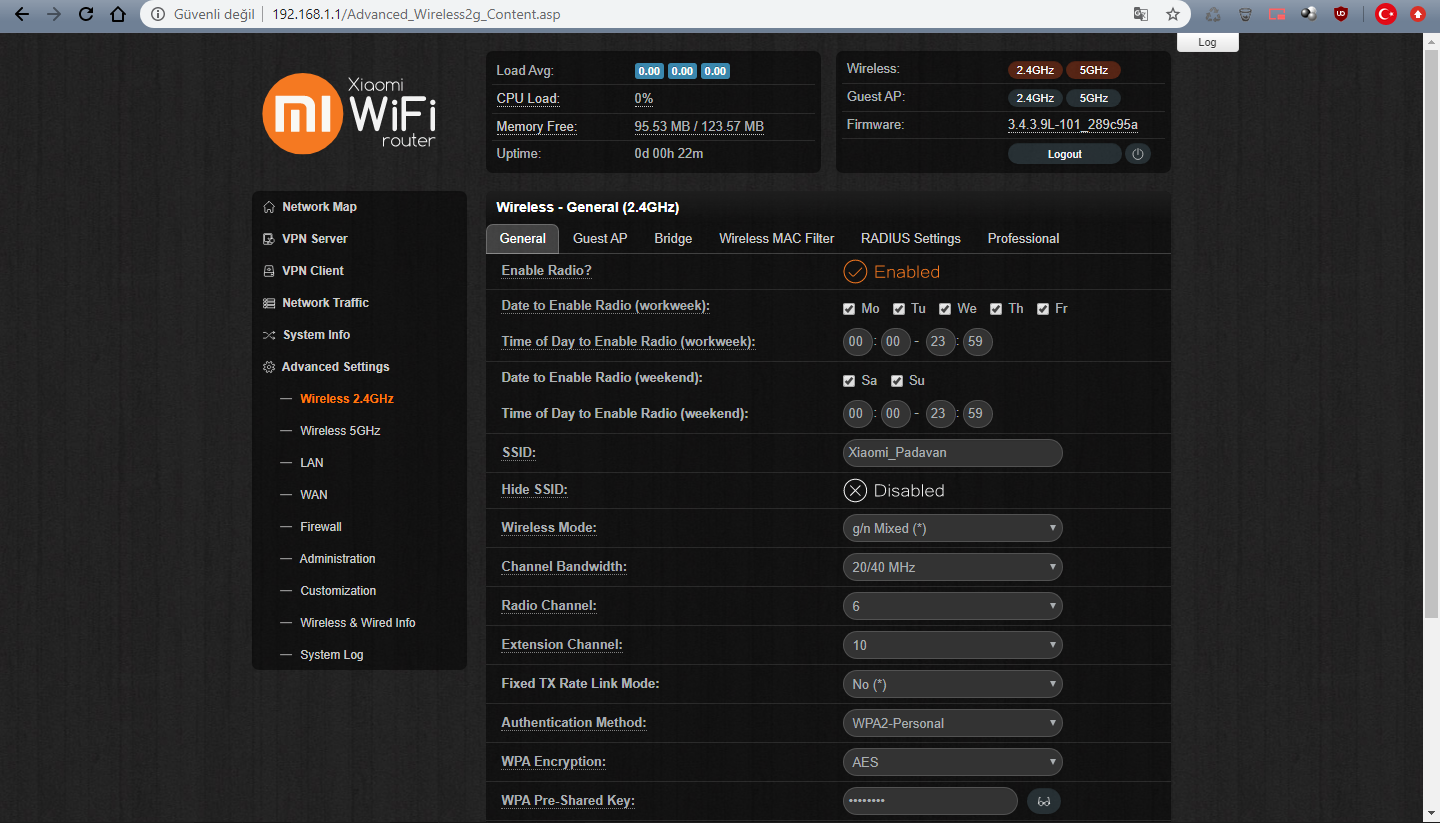Open the System Log page
Viewport: 1440px width, 823px height.
(332, 655)
